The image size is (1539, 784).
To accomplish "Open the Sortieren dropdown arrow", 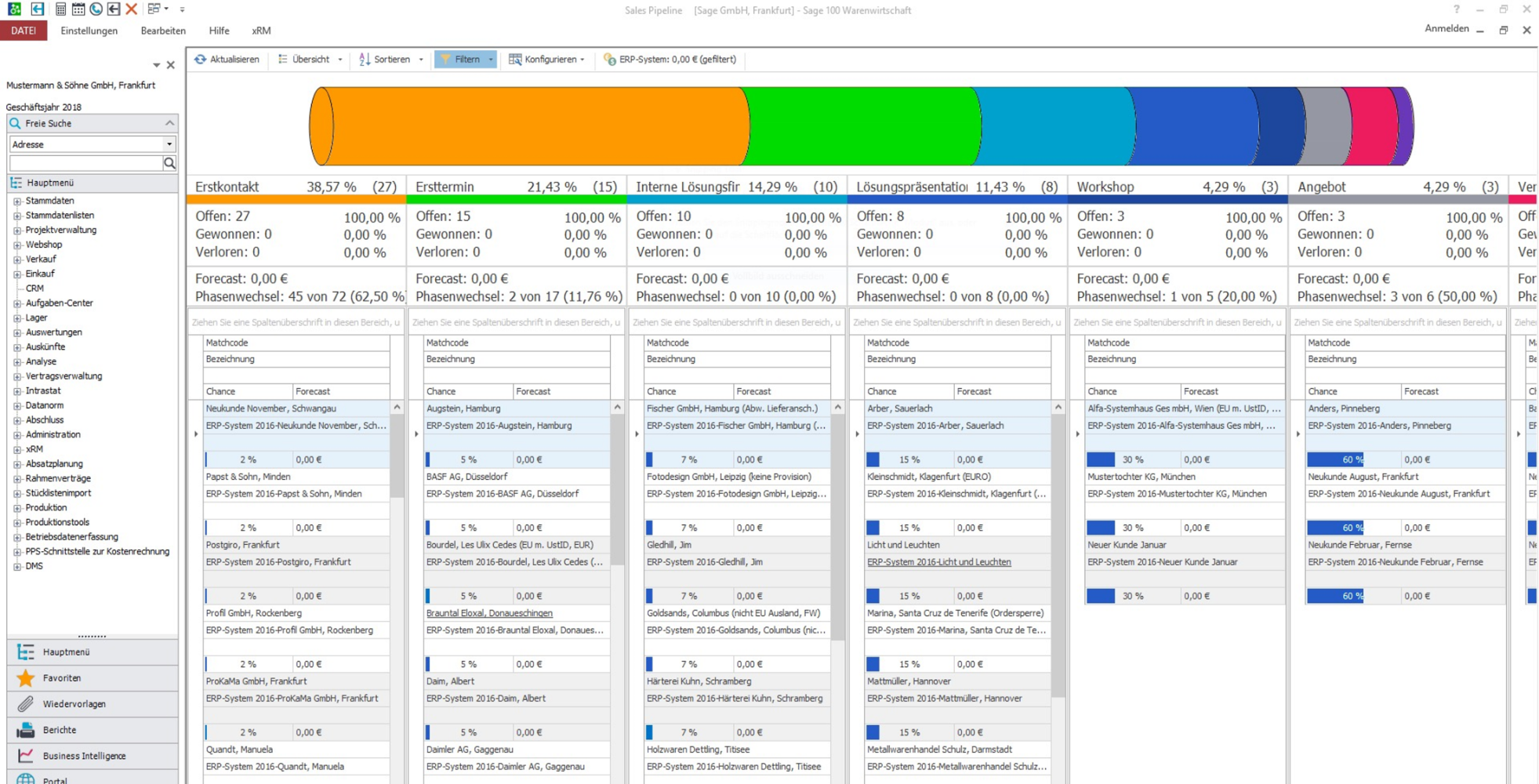I will [x=421, y=60].
